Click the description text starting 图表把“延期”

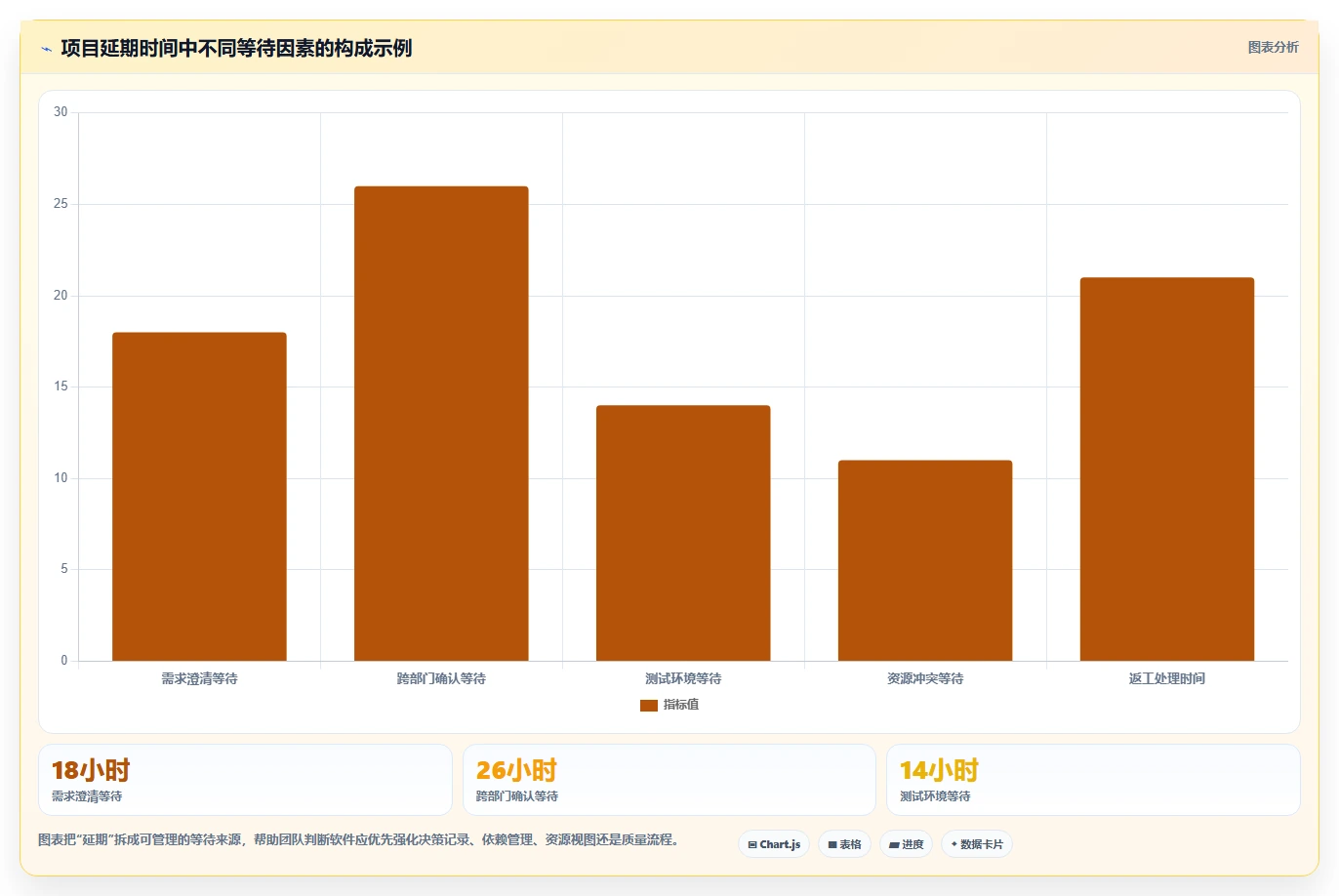[358, 839]
